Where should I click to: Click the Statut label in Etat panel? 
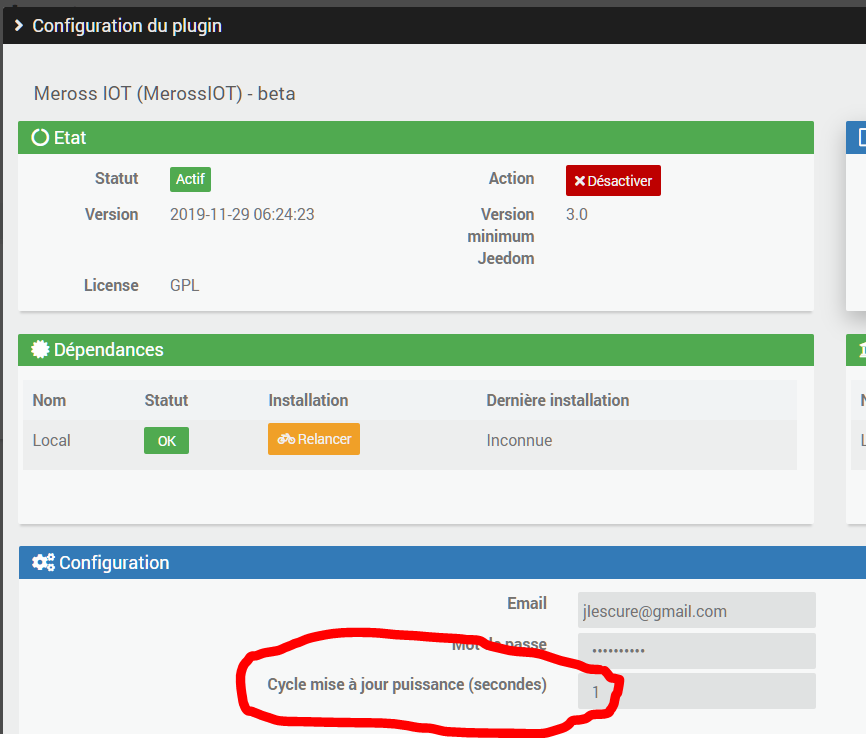click(x=117, y=178)
